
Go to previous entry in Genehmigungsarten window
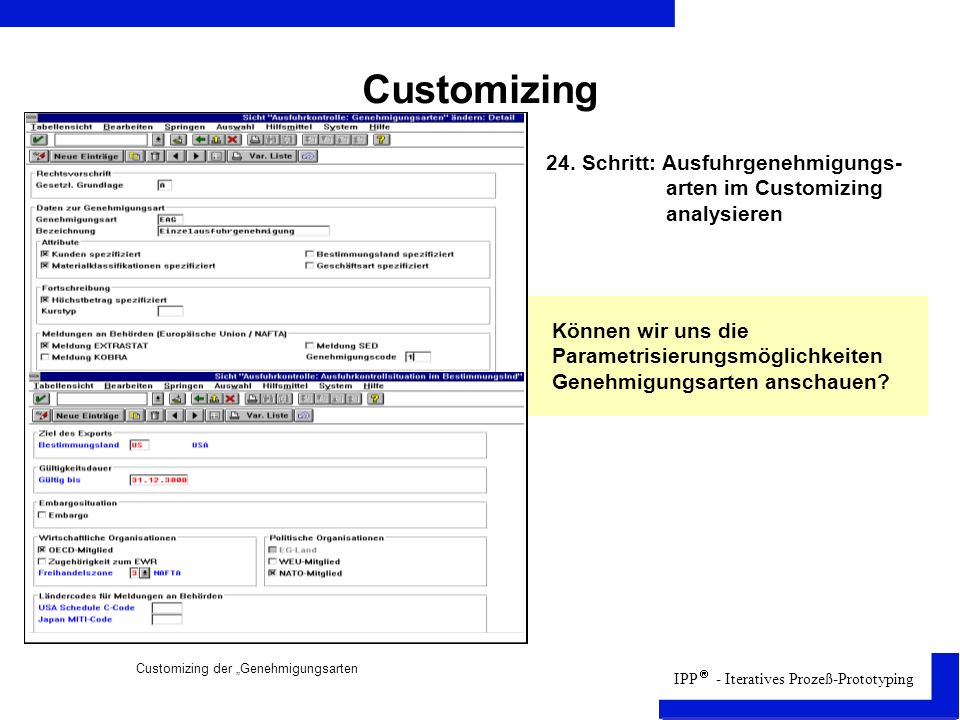[175, 156]
